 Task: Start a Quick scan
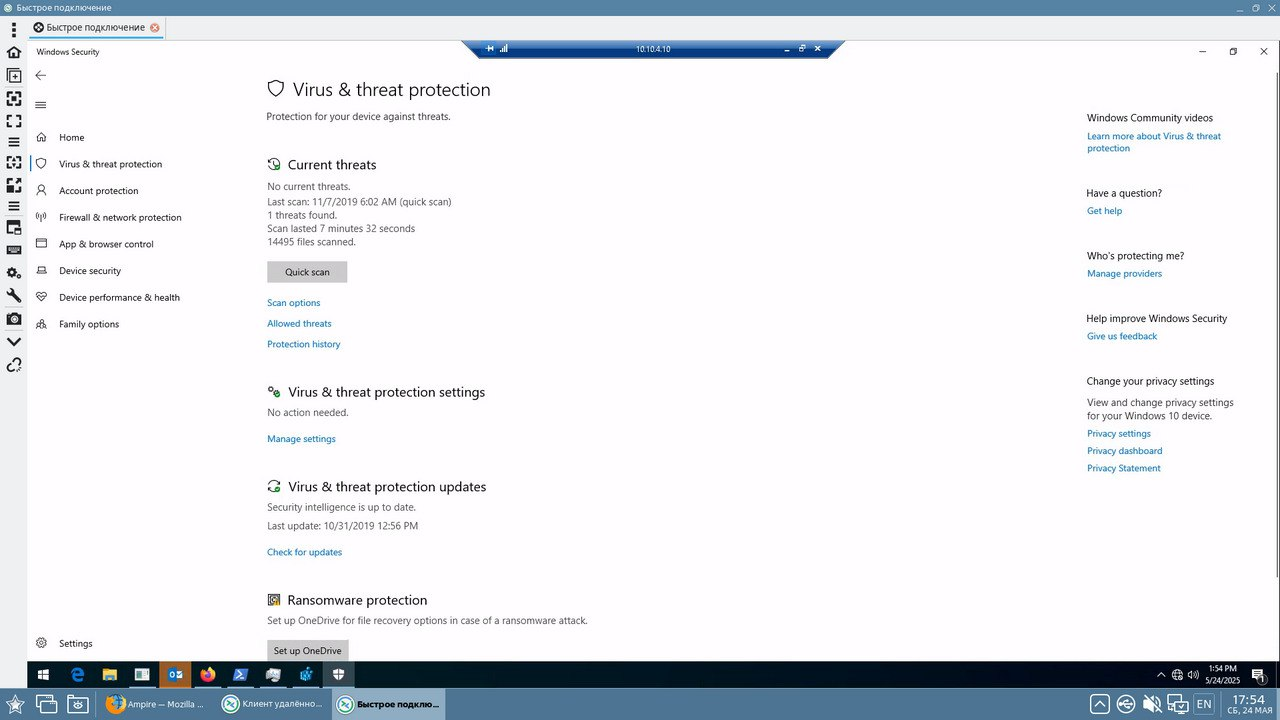[307, 272]
